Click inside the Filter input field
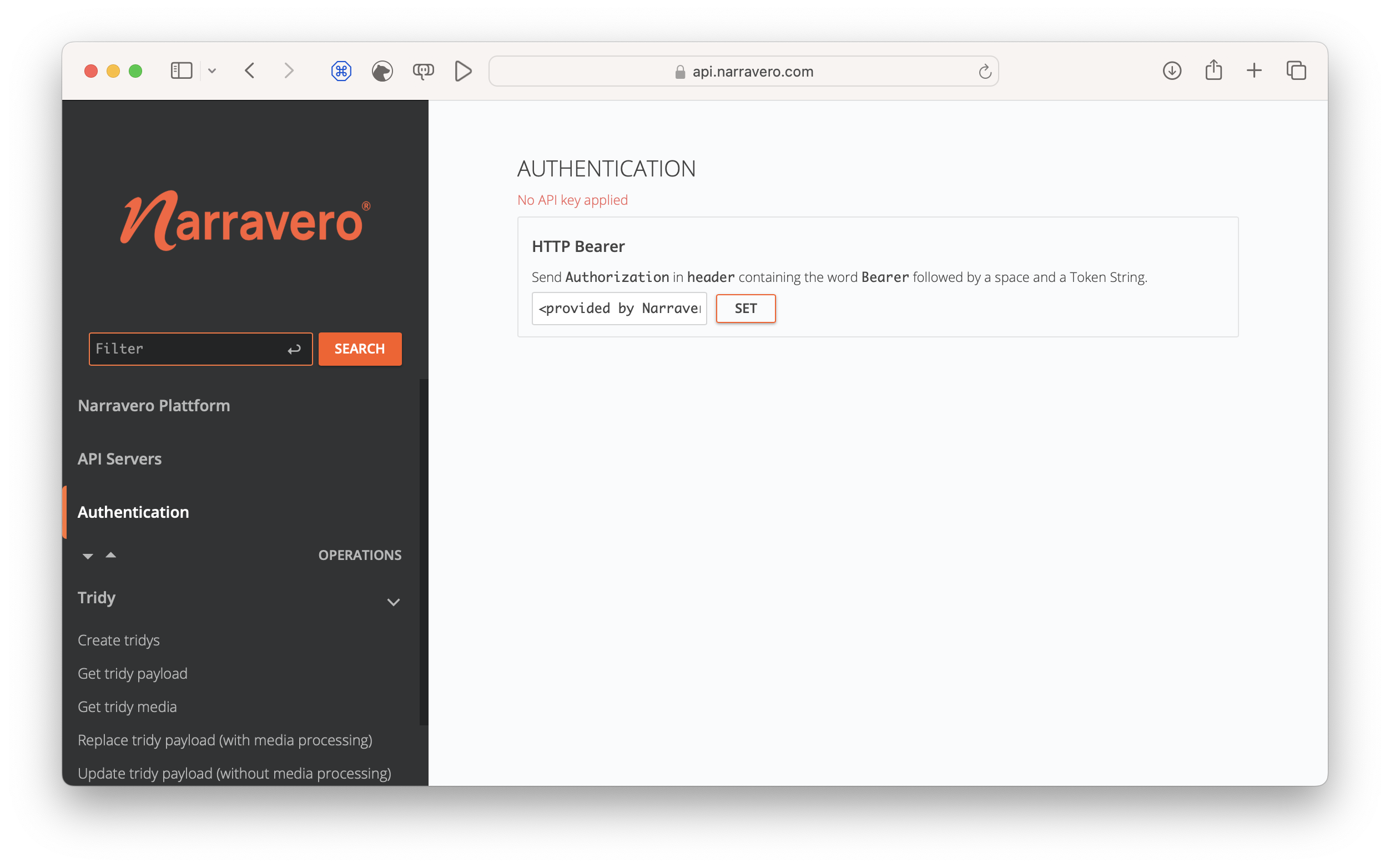 pyautogui.click(x=189, y=349)
